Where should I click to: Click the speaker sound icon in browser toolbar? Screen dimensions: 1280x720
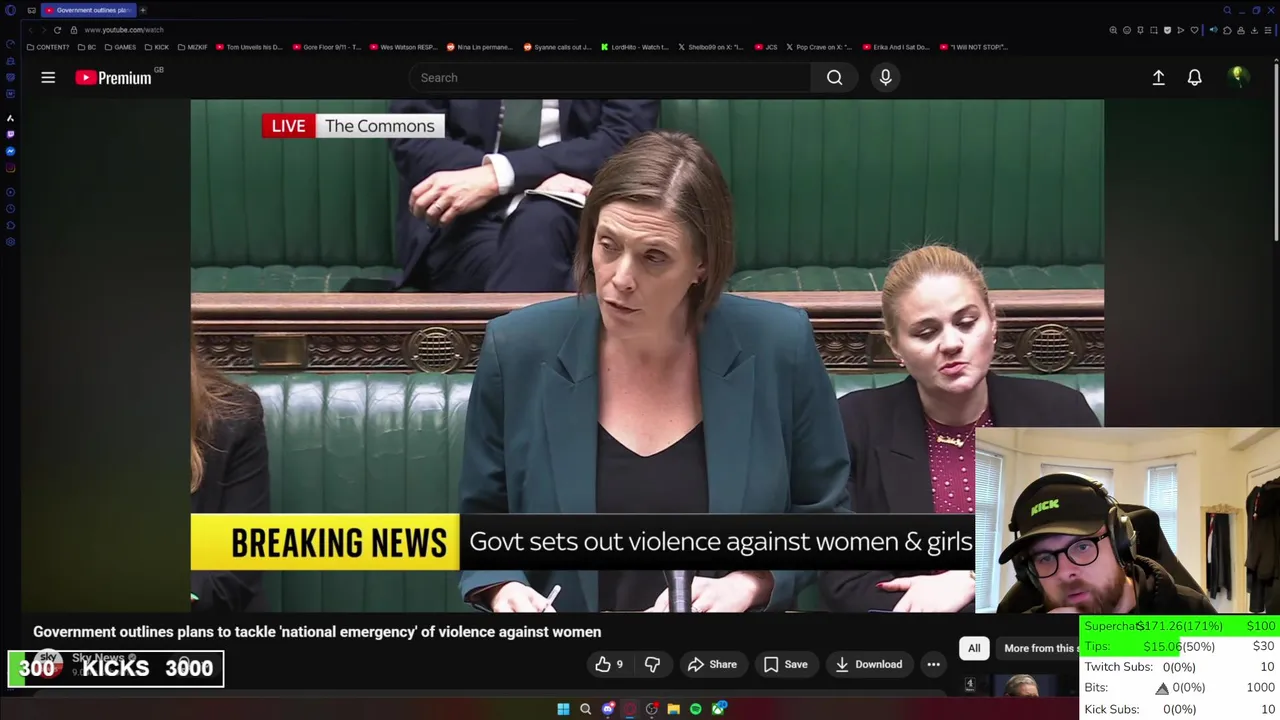[1213, 30]
